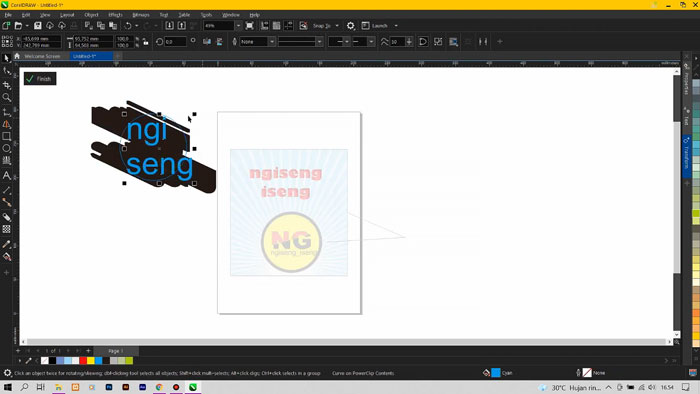Toggle Mirror horizontally button

[x=207, y=41]
